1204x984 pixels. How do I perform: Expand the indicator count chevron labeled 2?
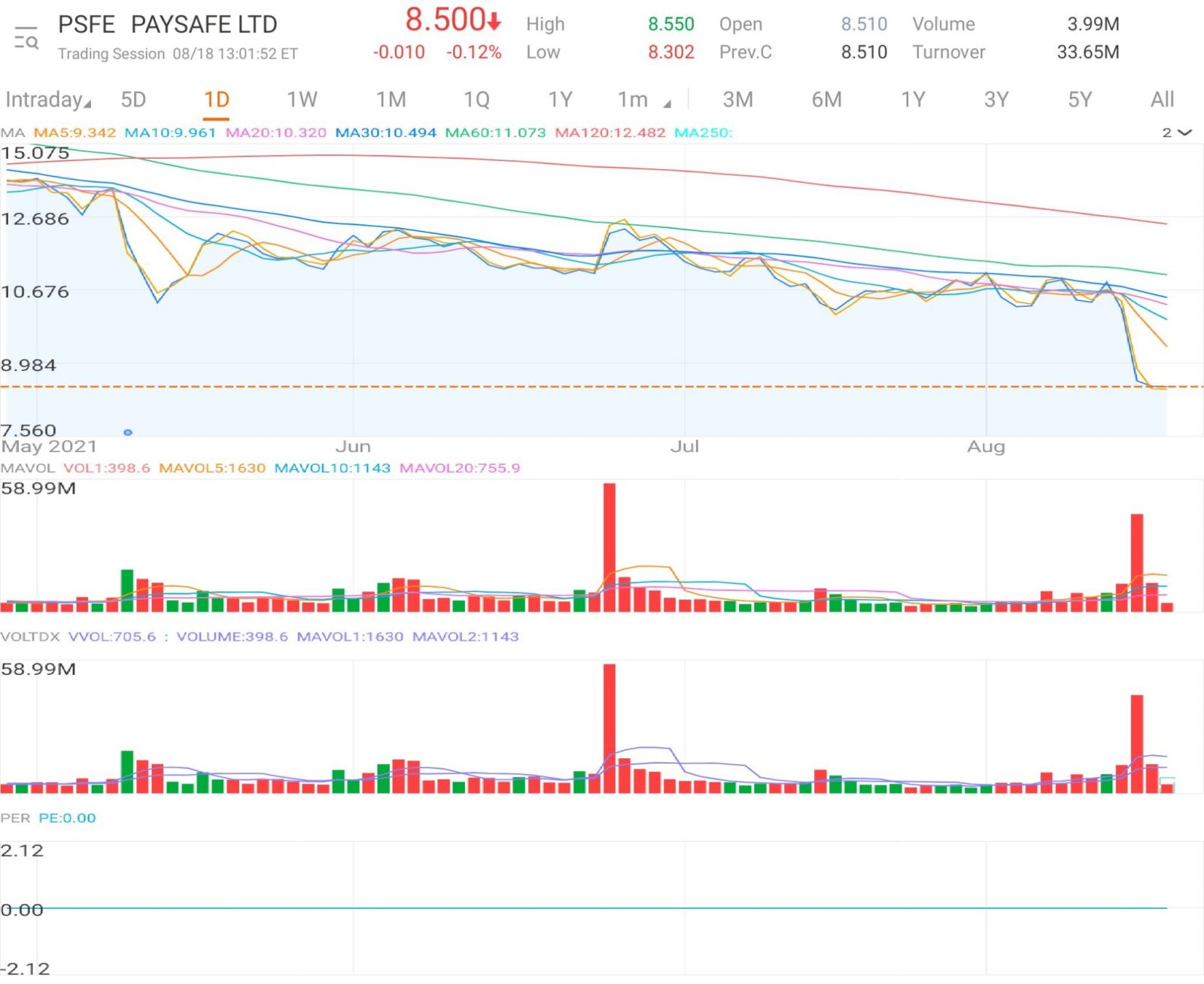pyautogui.click(x=1177, y=133)
